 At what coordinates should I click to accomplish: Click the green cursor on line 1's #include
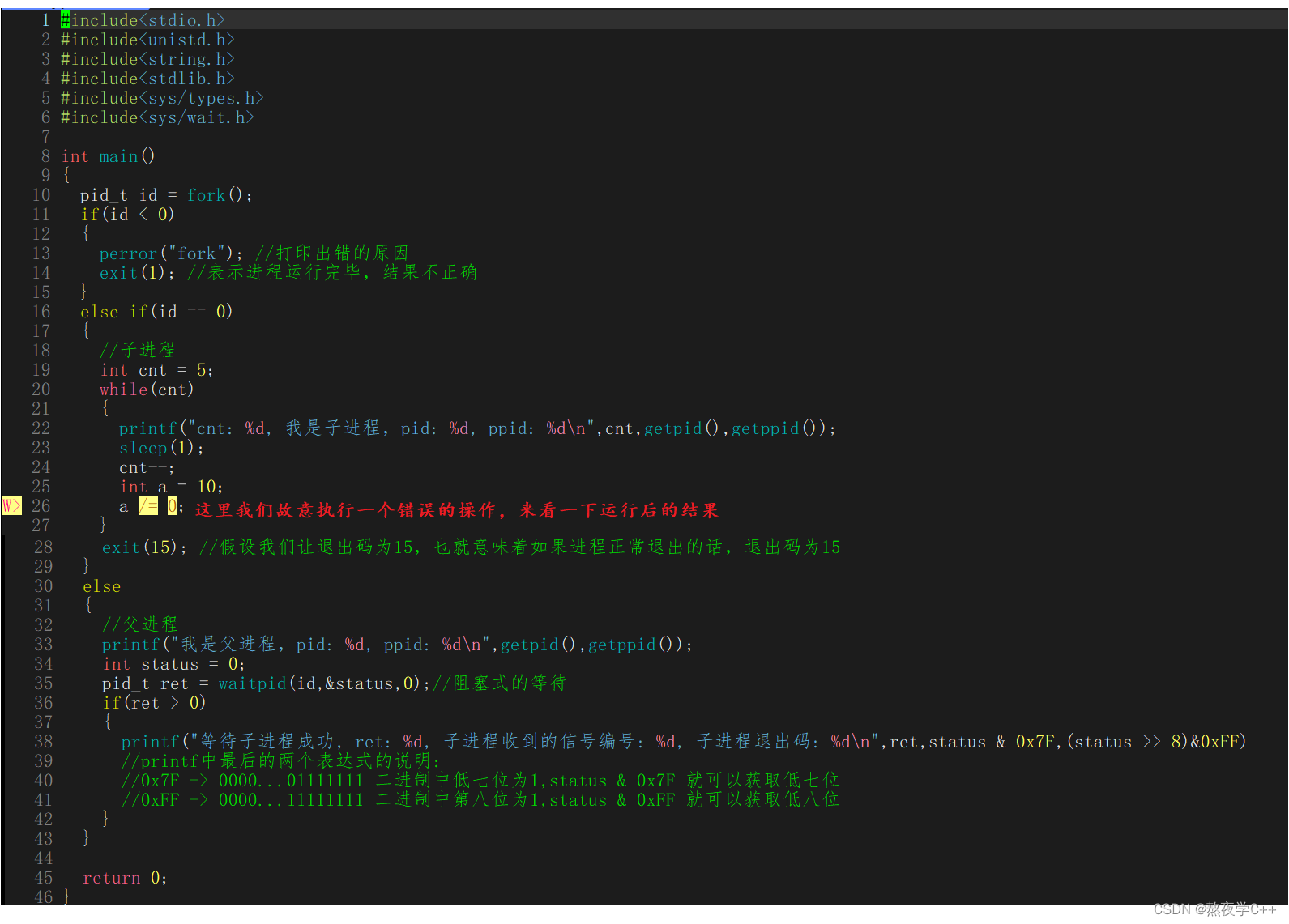coord(66,20)
